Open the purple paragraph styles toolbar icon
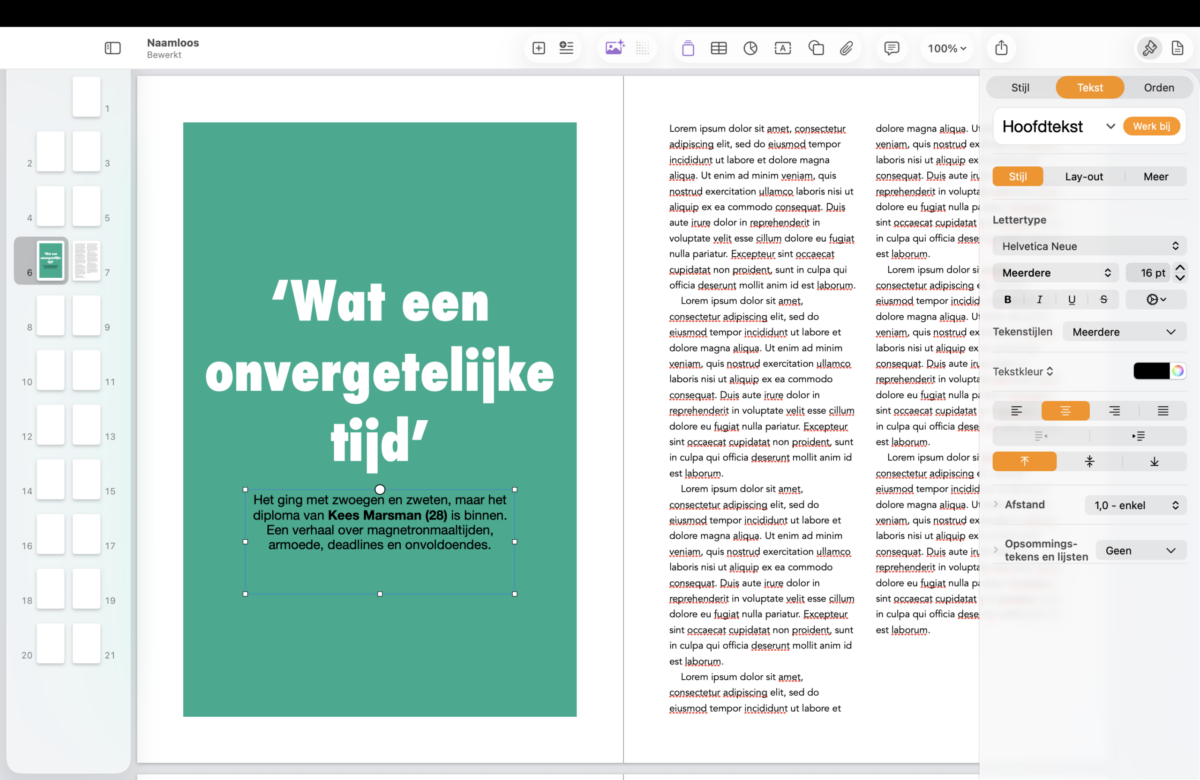This screenshot has width=1200, height=780. pyautogui.click(x=688, y=48)
